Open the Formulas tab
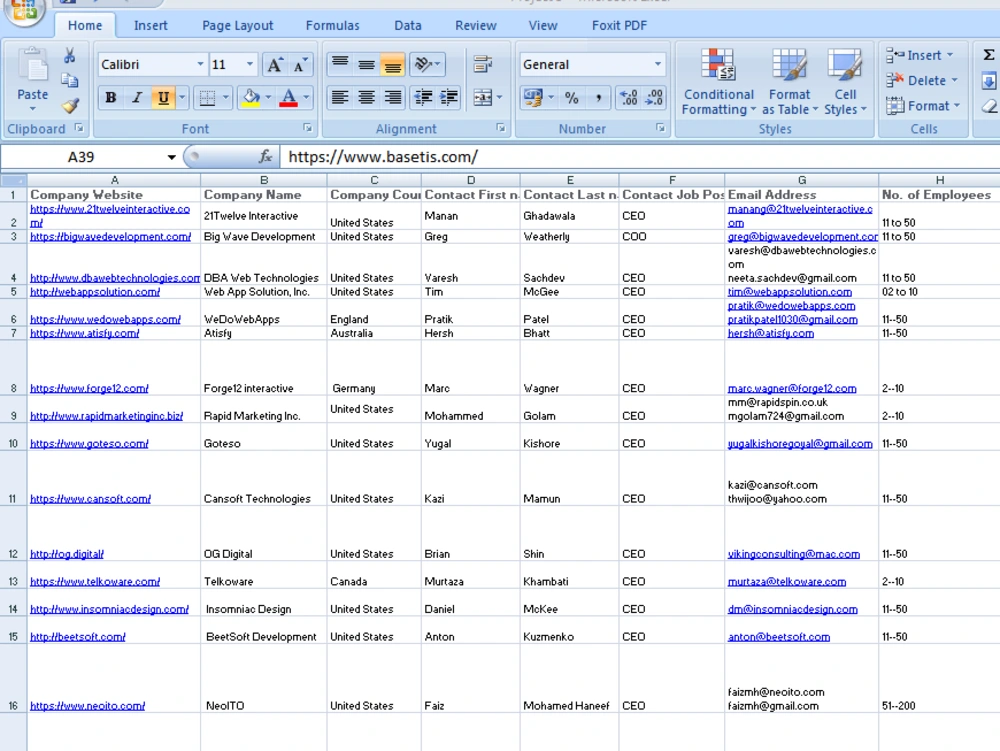Screen dimensions: 1000x751 coord(332,26)
